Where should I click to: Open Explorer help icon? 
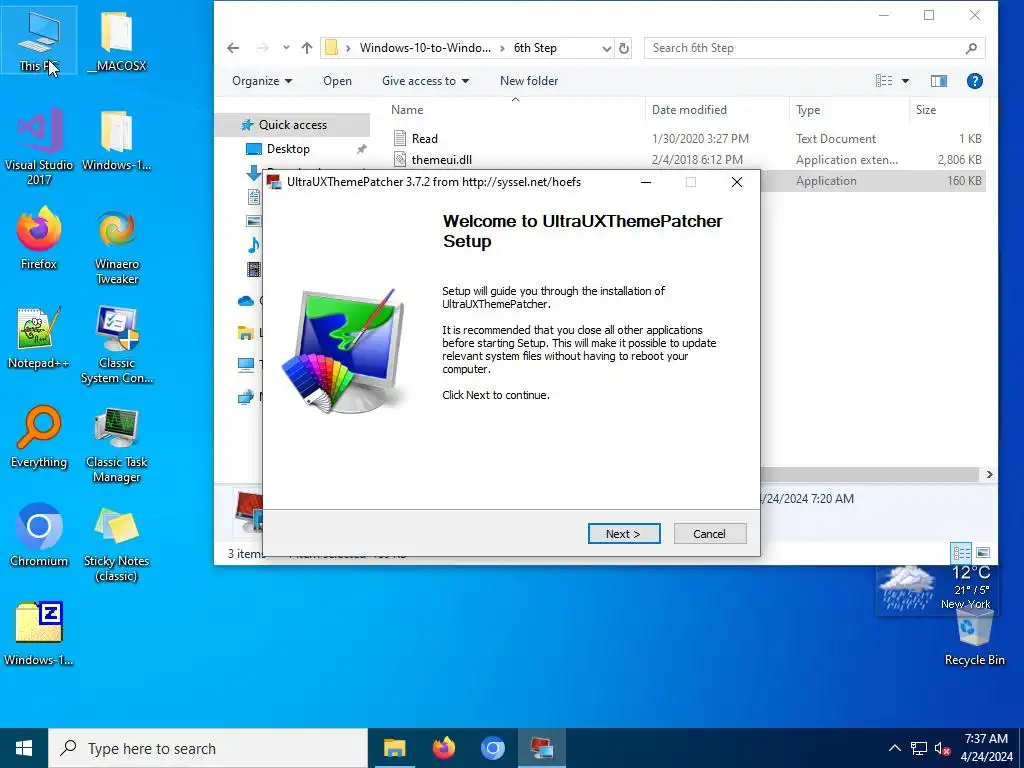974,81
